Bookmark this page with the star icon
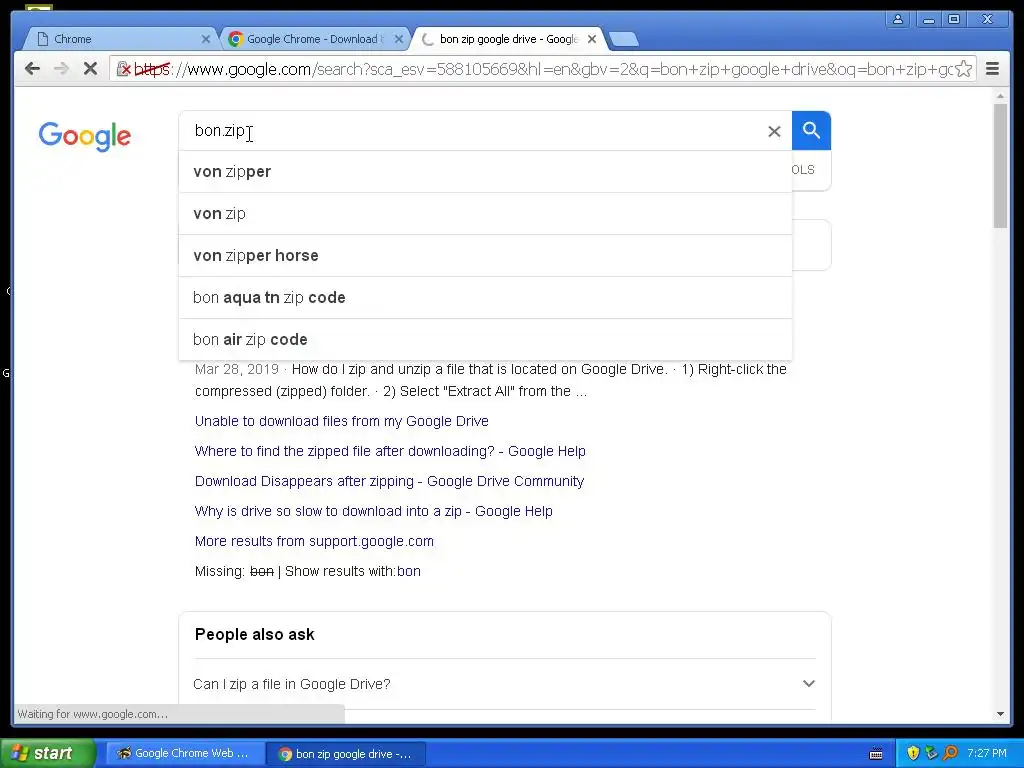The height and width of the screenshot is (768, 1024). 963,69
